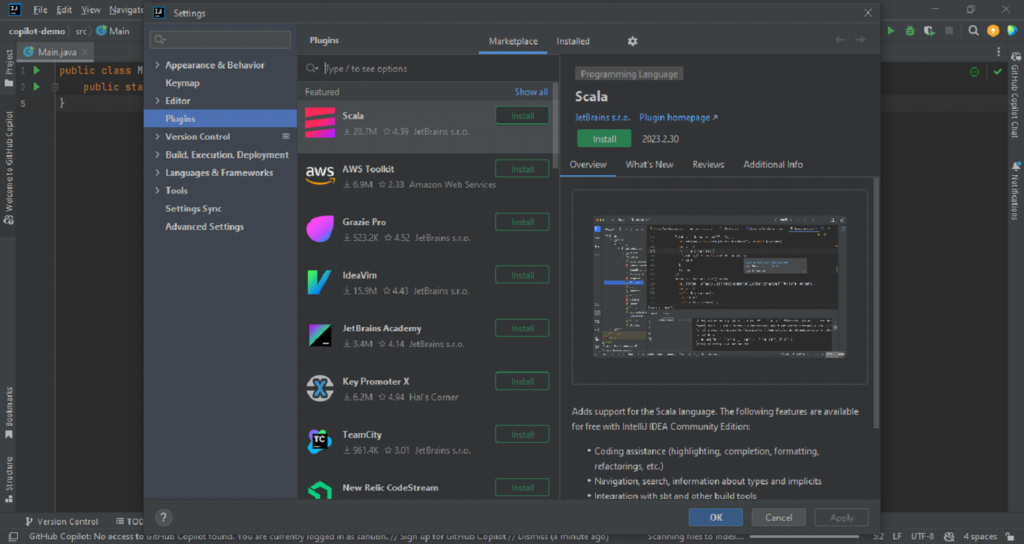Image resolution: width=1024 pixels, height=544 pixels.
Task: Click the run gutter icon on line 1
Action: click(37, 70)
